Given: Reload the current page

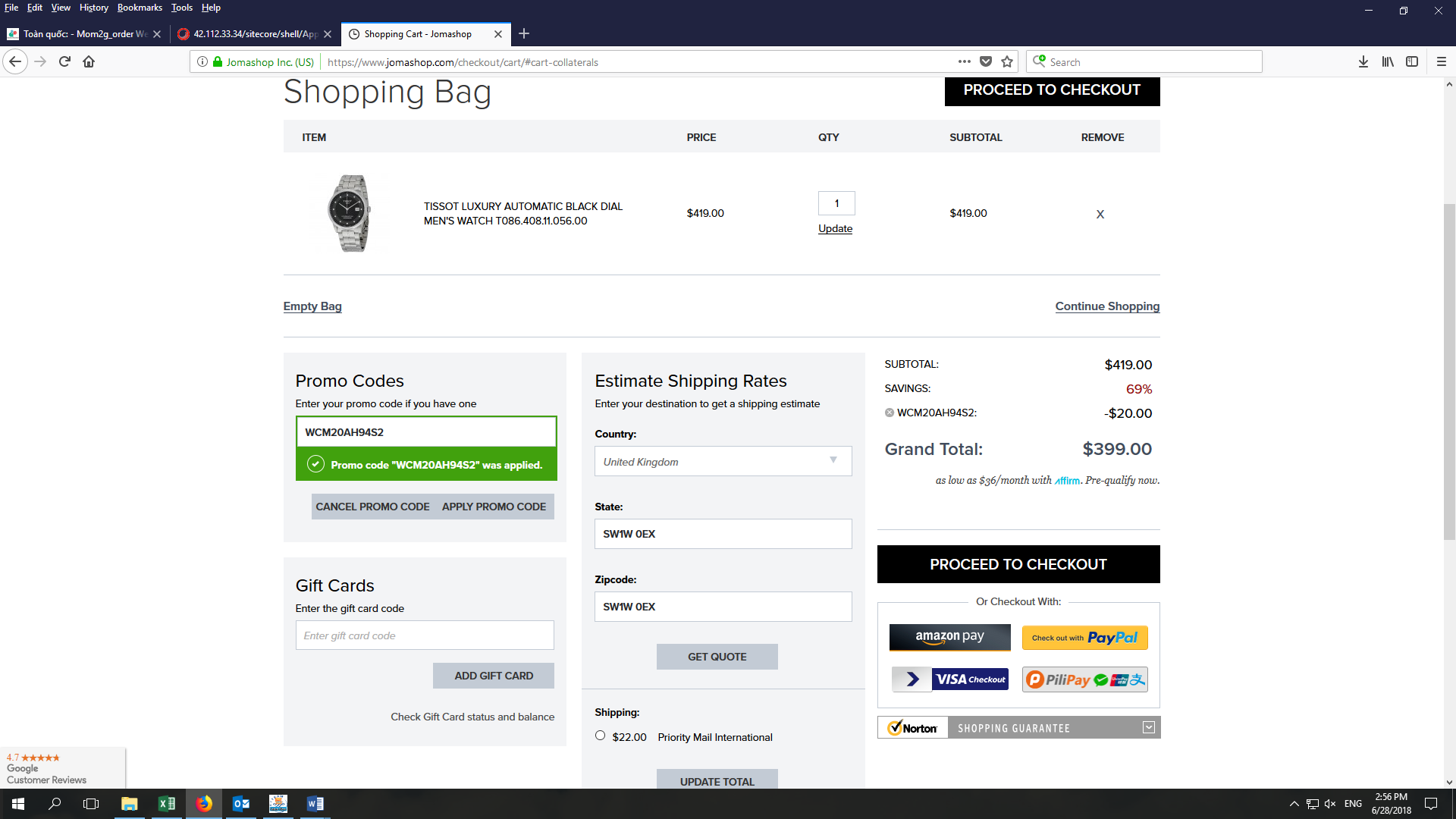Looking at the screenshot, I should [64, 61].
